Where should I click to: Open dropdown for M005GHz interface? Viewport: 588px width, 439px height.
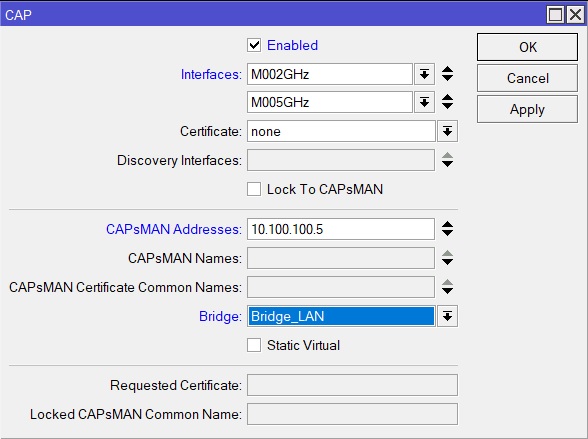(424, 102)
